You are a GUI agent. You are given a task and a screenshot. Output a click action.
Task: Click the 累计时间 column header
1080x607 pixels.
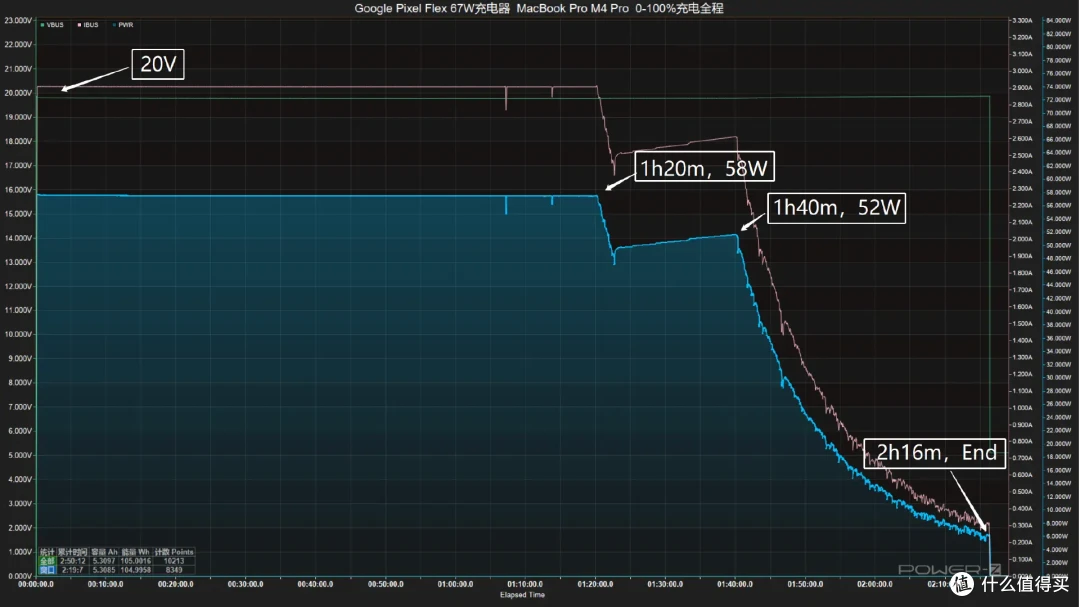[x=72, y=552]
